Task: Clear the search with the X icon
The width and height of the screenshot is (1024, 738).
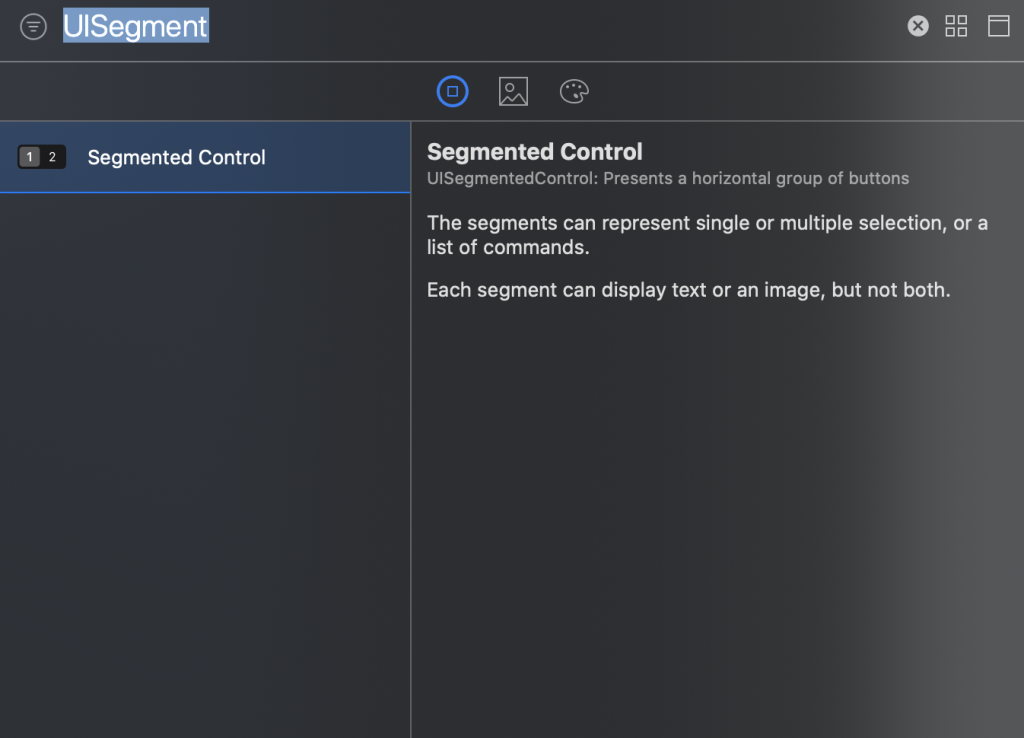Action: click(x=918, y=26)
